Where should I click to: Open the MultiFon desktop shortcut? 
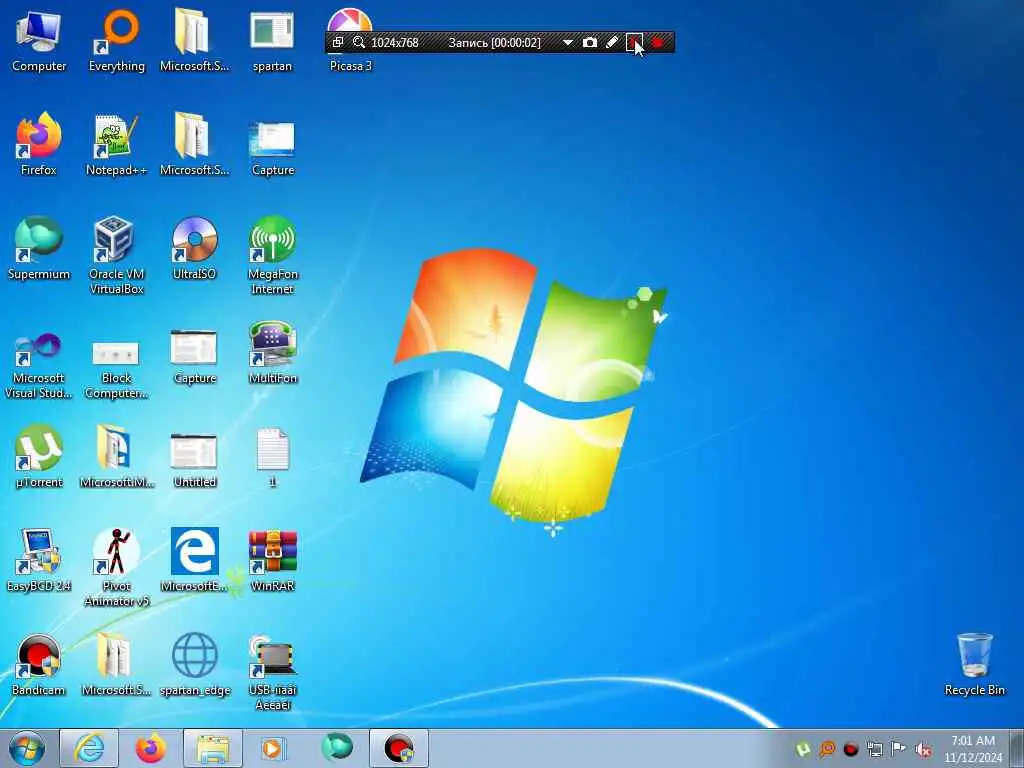click(x=272, y=352)
